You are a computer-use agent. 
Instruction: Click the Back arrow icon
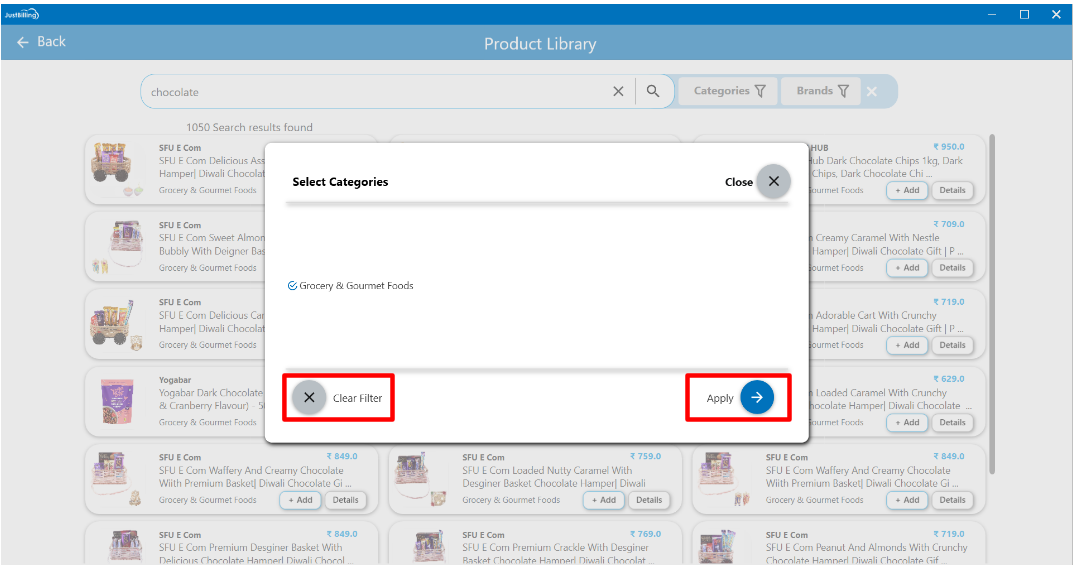pyautogui.click(x=23, y=42)
